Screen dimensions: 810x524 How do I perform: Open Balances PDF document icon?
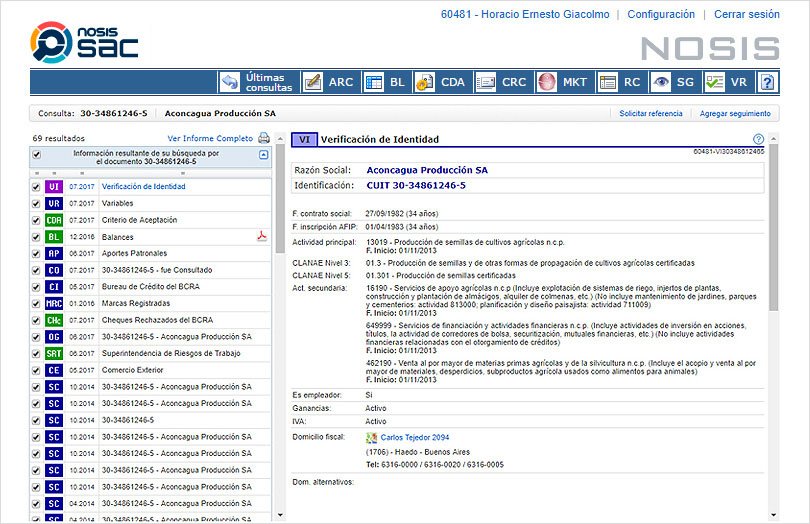tap(262, 236)
